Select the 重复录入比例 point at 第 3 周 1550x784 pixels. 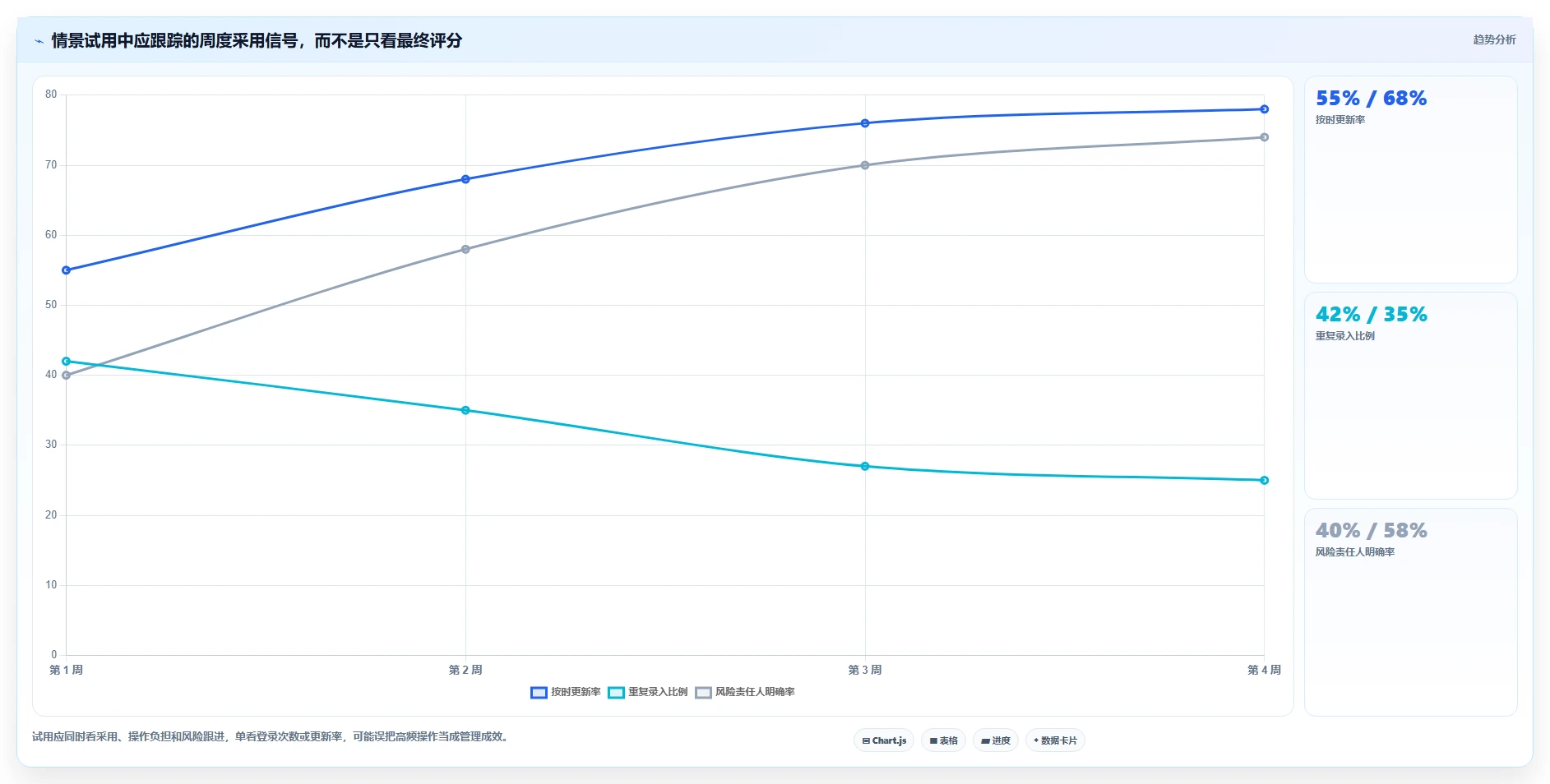pyautogui.click(x=865, y=466)
